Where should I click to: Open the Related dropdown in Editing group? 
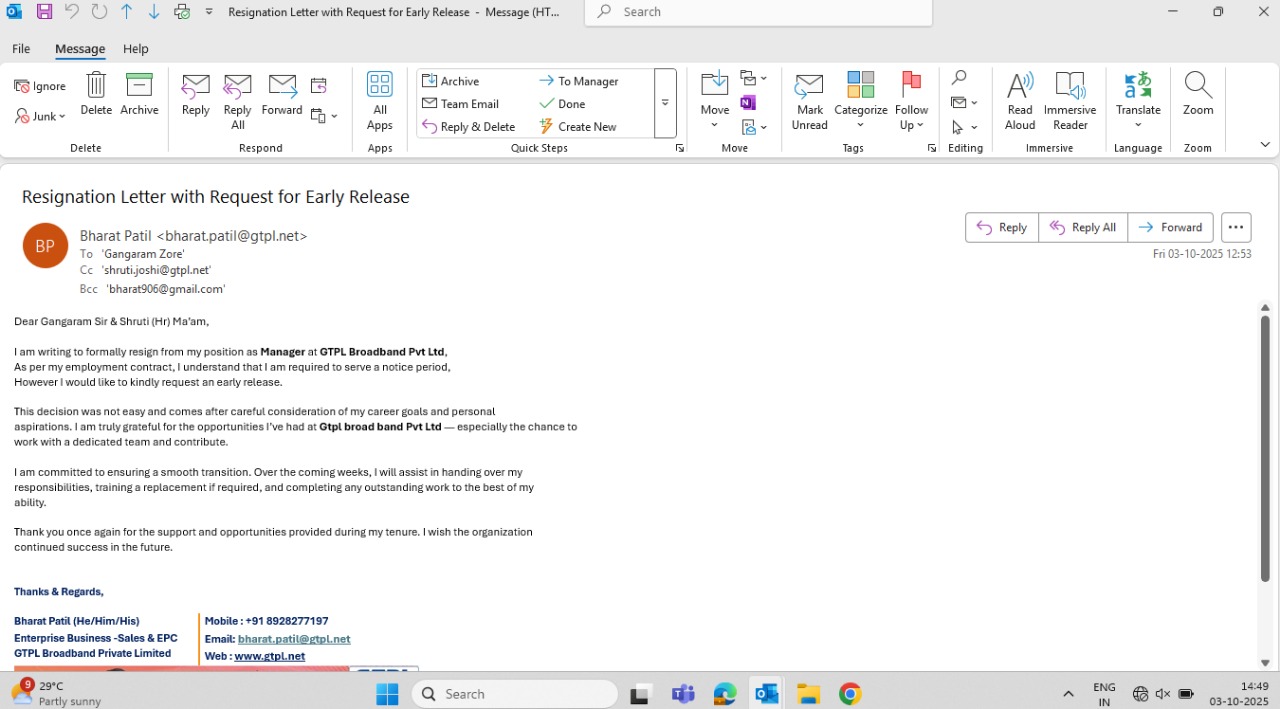(x=964, y=102)
